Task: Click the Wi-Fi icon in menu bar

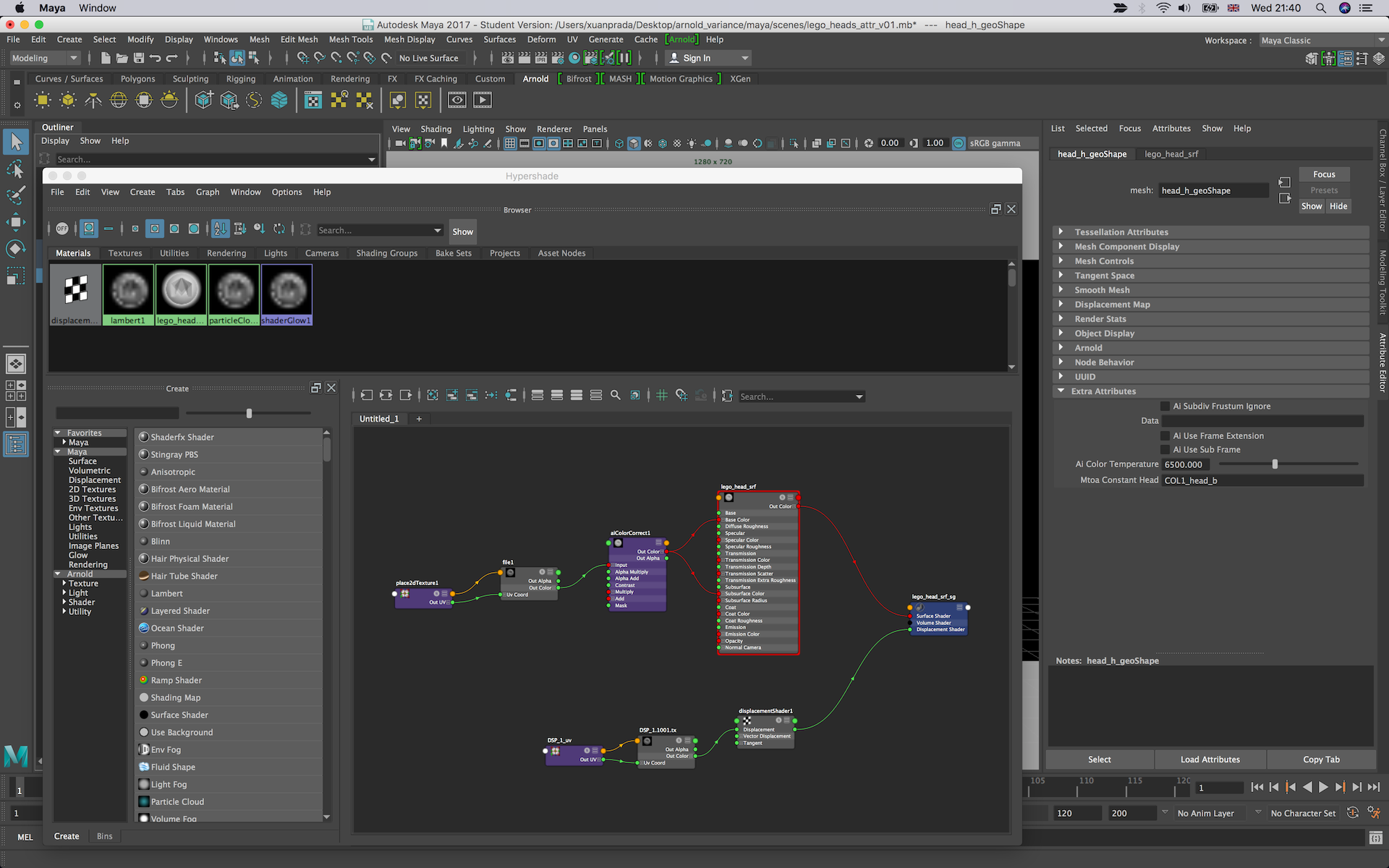Action: click(x=1163, y=8)
